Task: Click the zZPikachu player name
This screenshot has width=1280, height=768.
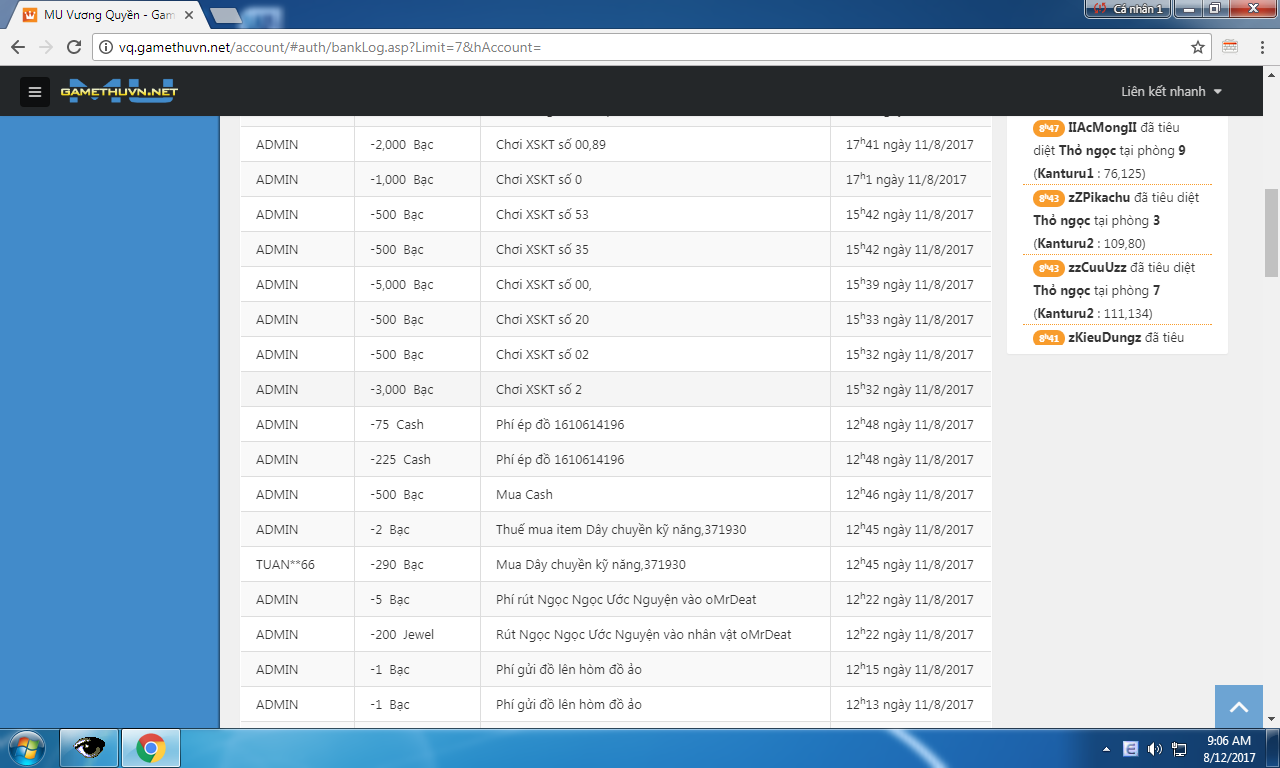Action: [1099, 197]
